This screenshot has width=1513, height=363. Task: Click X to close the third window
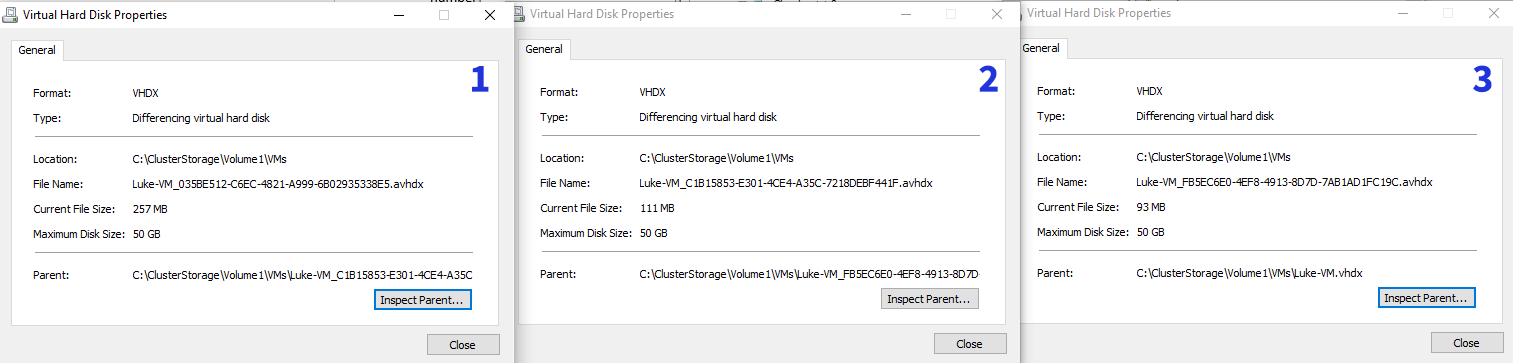1493,14
